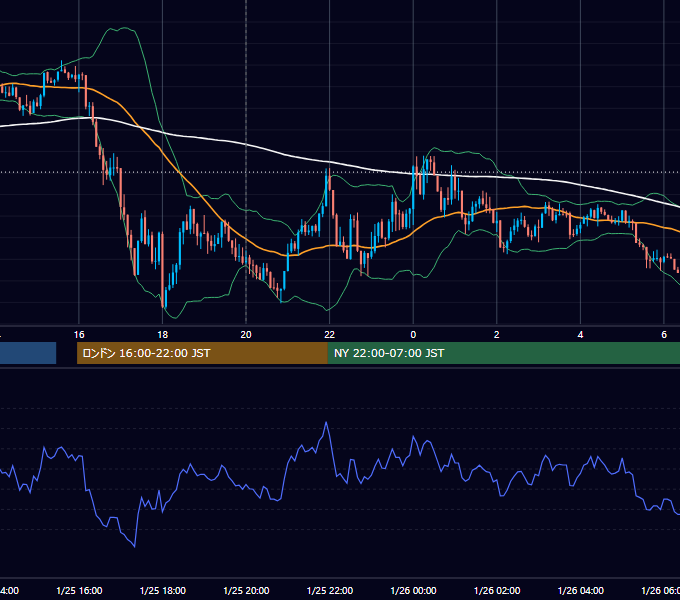The image size is (680, 600).
Task: Click the 18 hour label on price chart
Action: pyautogui.click(x=162, y=335)
